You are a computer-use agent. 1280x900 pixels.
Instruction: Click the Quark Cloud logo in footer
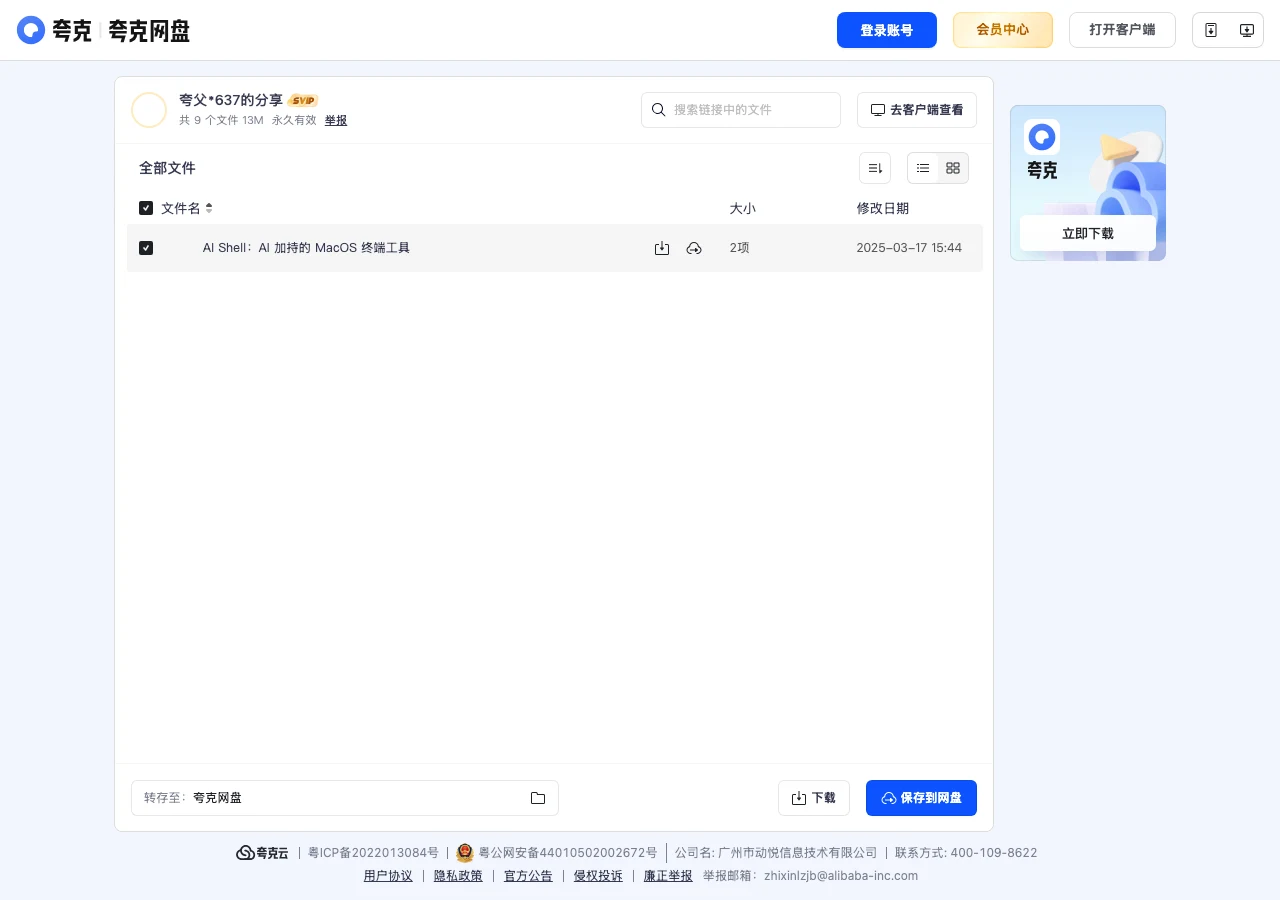(262, 853)
